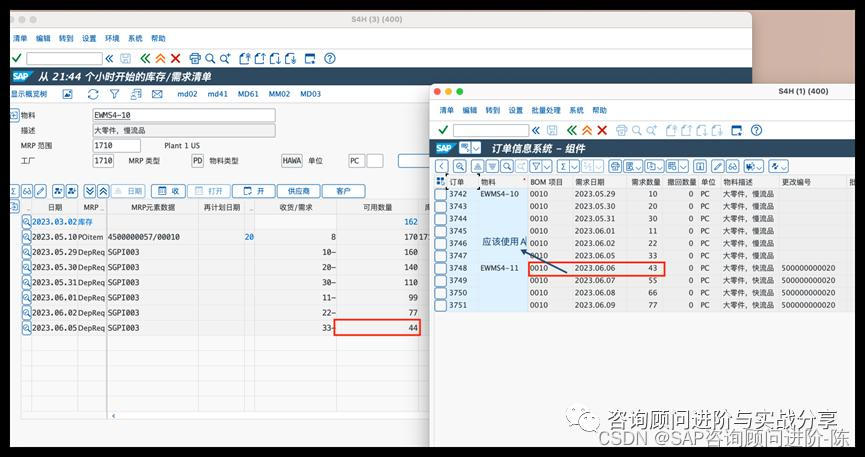Click the pencil Change icon left of 日期 button

40,191
